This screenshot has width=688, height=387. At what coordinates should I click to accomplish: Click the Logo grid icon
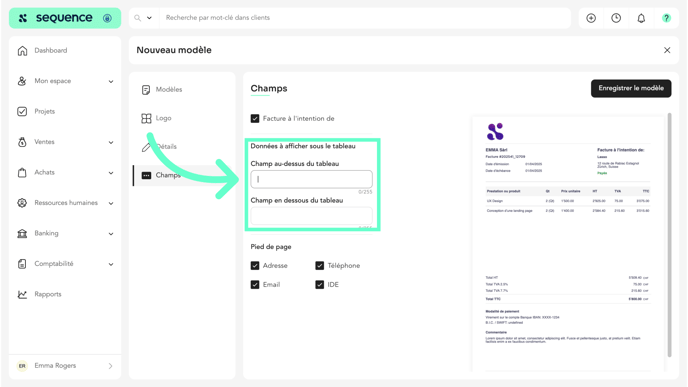[146, 118]
